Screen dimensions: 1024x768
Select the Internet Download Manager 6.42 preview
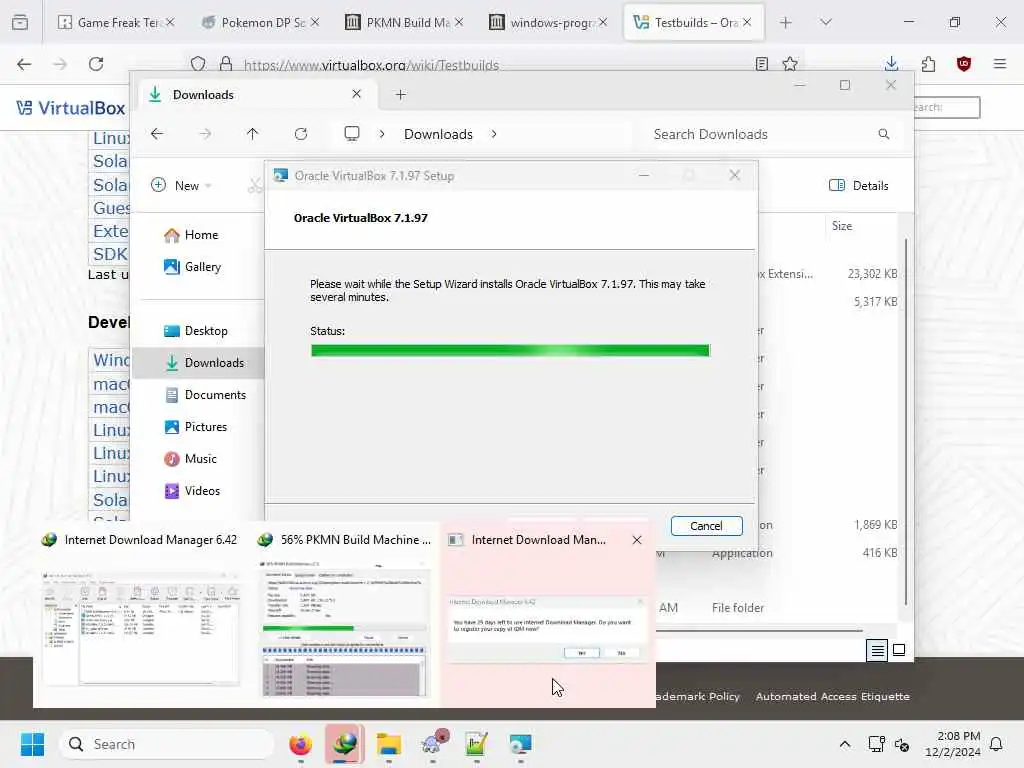tap(140, 614)
